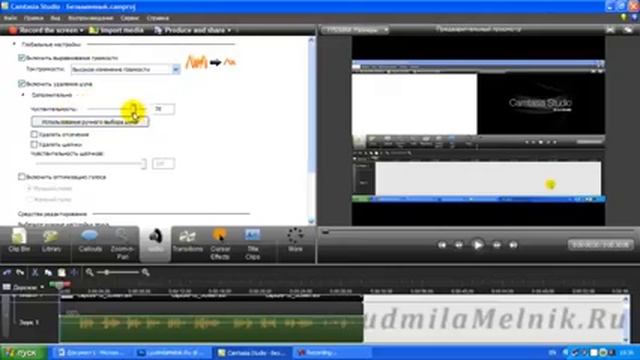Viewport: 640px width, 360px height.
Task: Enable the vocal enhancement checkbox
Action: pos(22,177)
